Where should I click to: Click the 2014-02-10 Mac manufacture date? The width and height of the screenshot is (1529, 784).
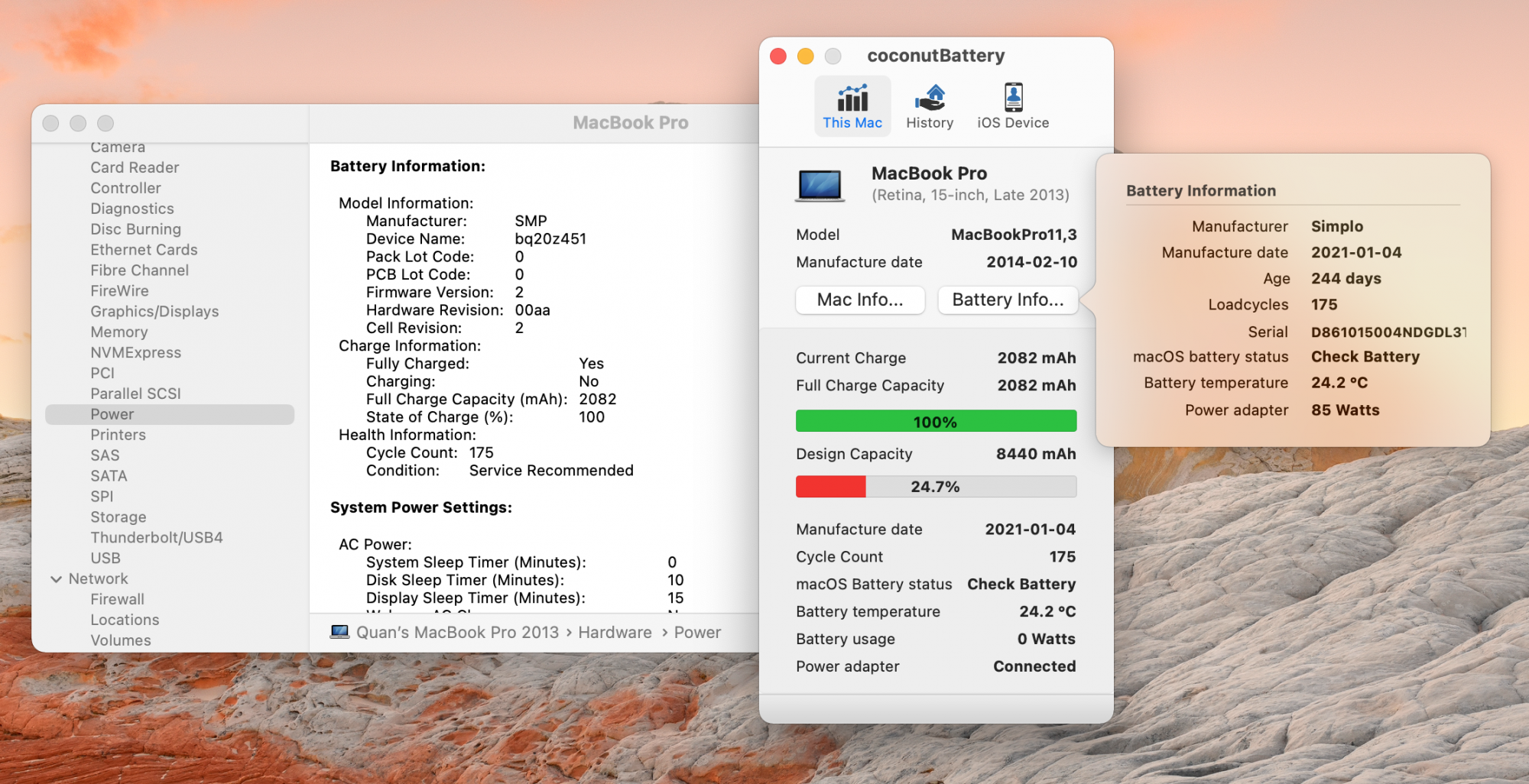[1031, 262]
